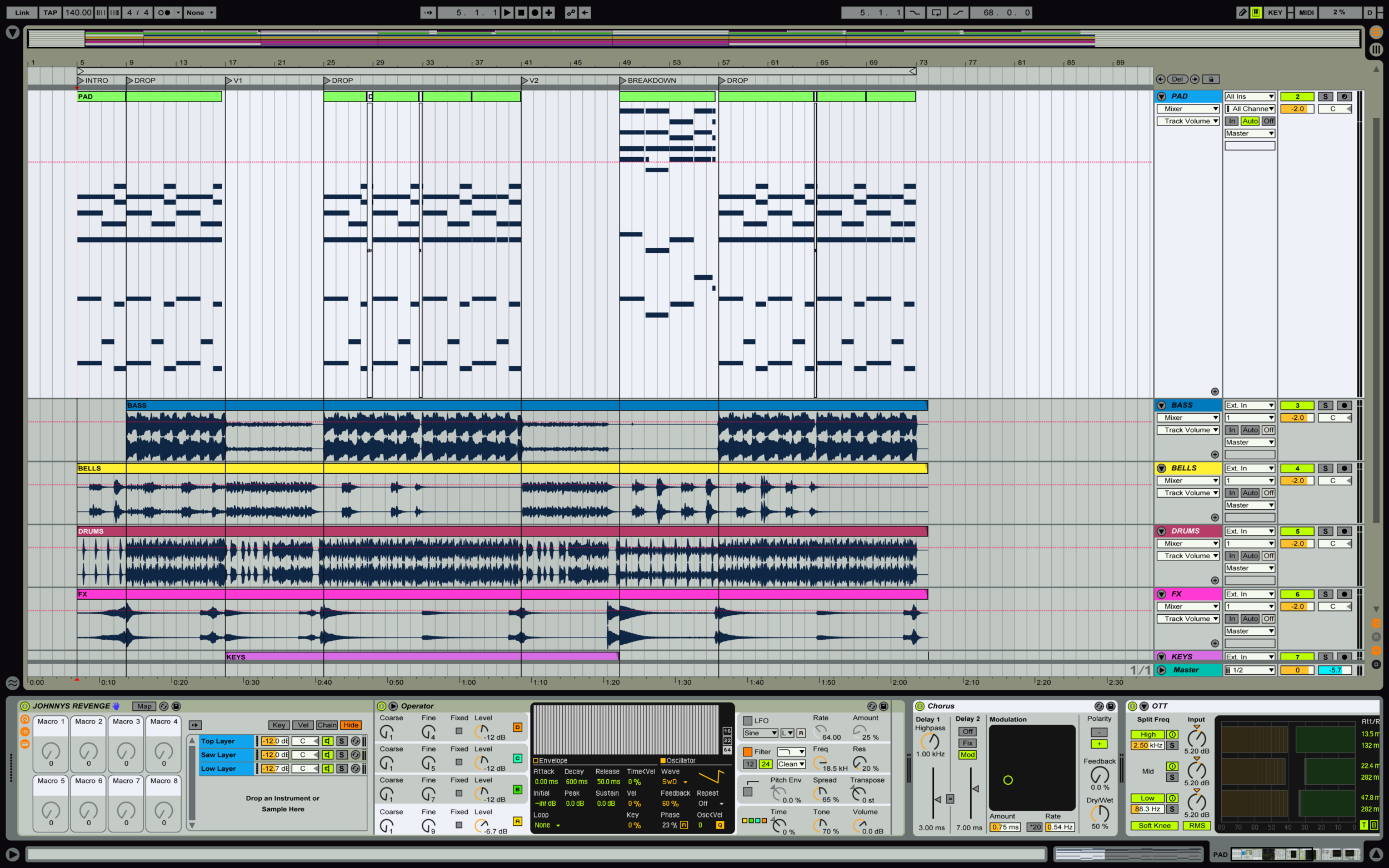This screenshot has width=1389, height=868.
Task: Toggle the Punch-In switch
Action: click(x=914, y=12)
